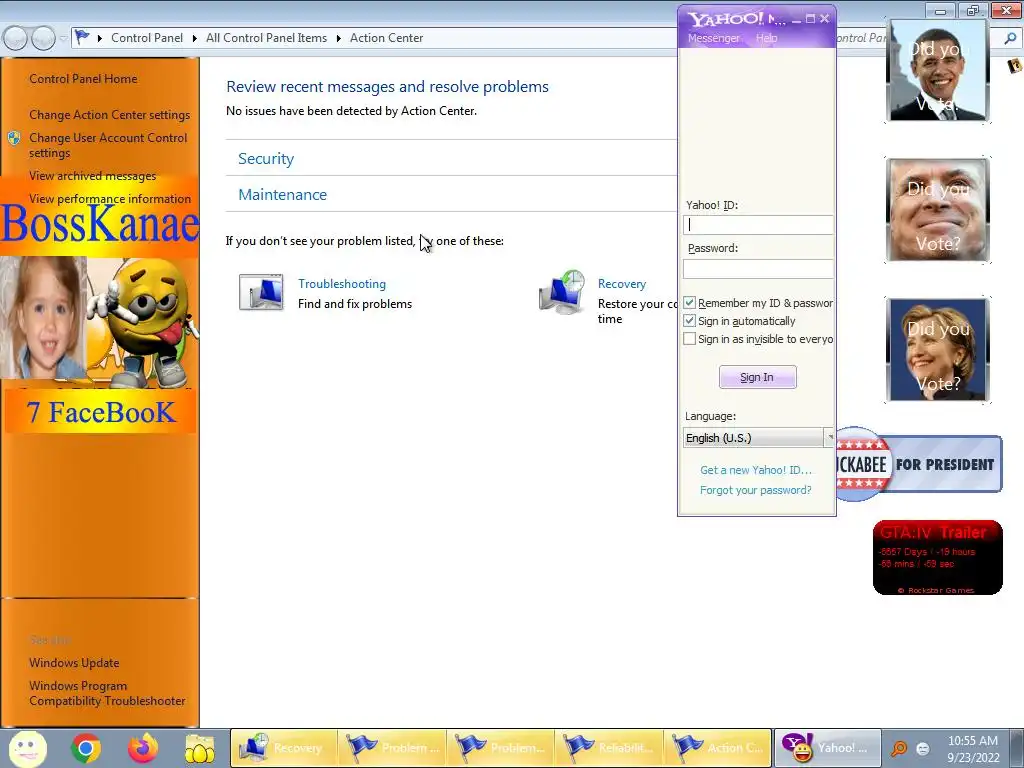
Task: Expand the arrow after Control Panel breadcrumb
Action: tap(195, 38)
